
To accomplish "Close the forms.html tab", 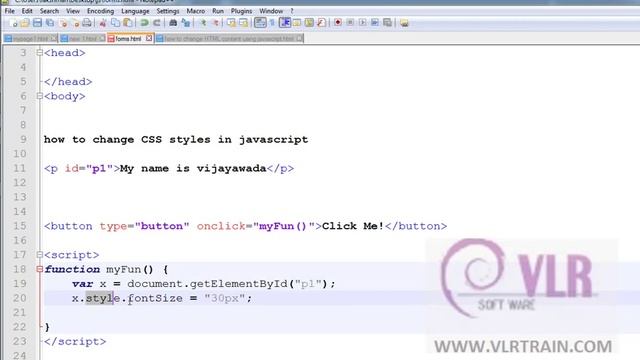I will pyautogui.click(x=149, y=38).
